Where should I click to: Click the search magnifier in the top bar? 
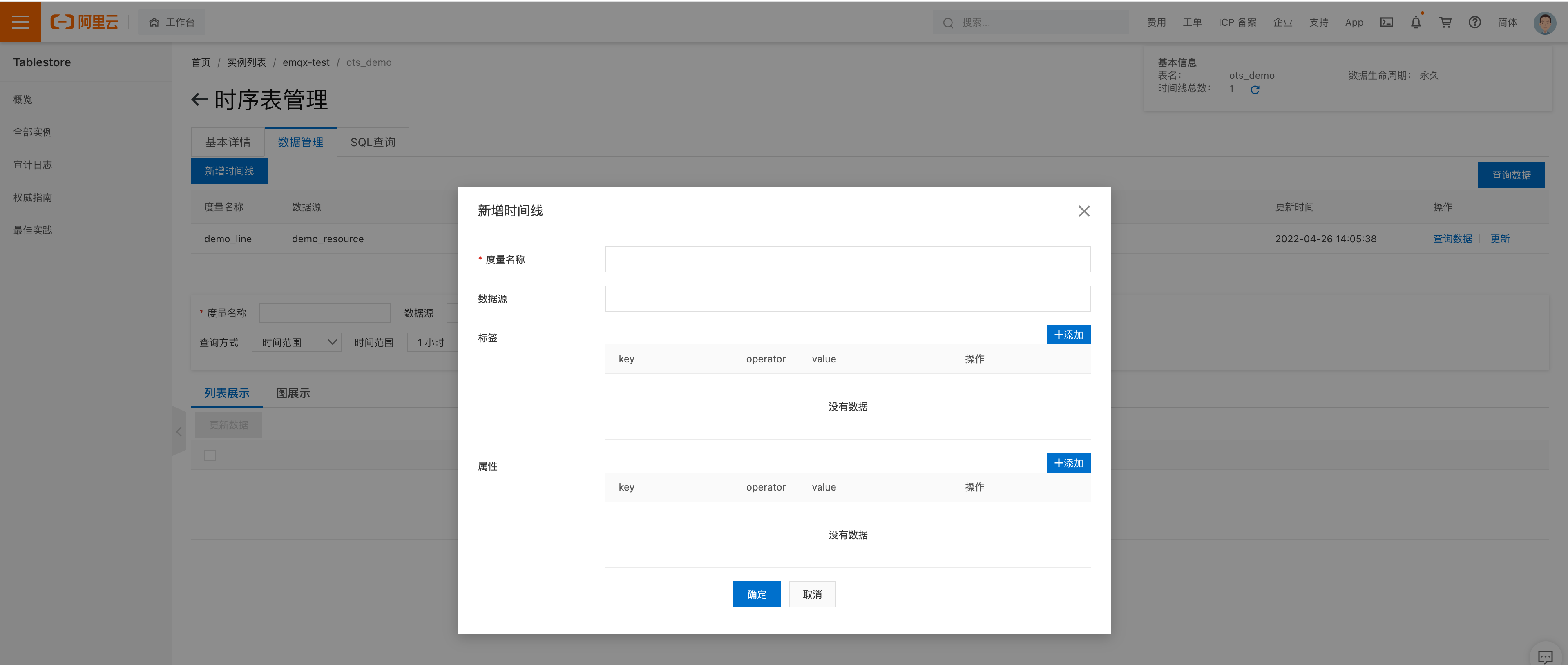tap(948, 22)
